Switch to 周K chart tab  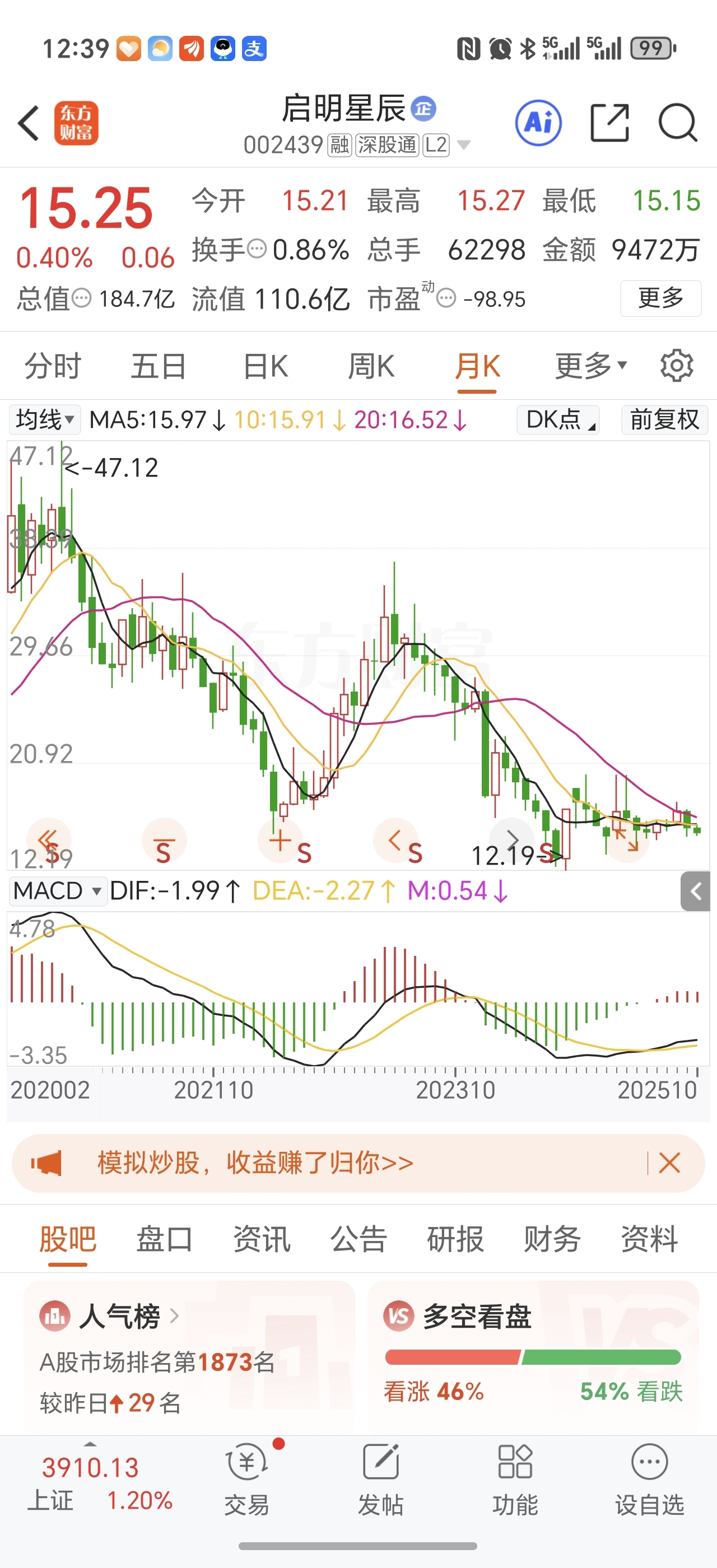pos(371,366)
